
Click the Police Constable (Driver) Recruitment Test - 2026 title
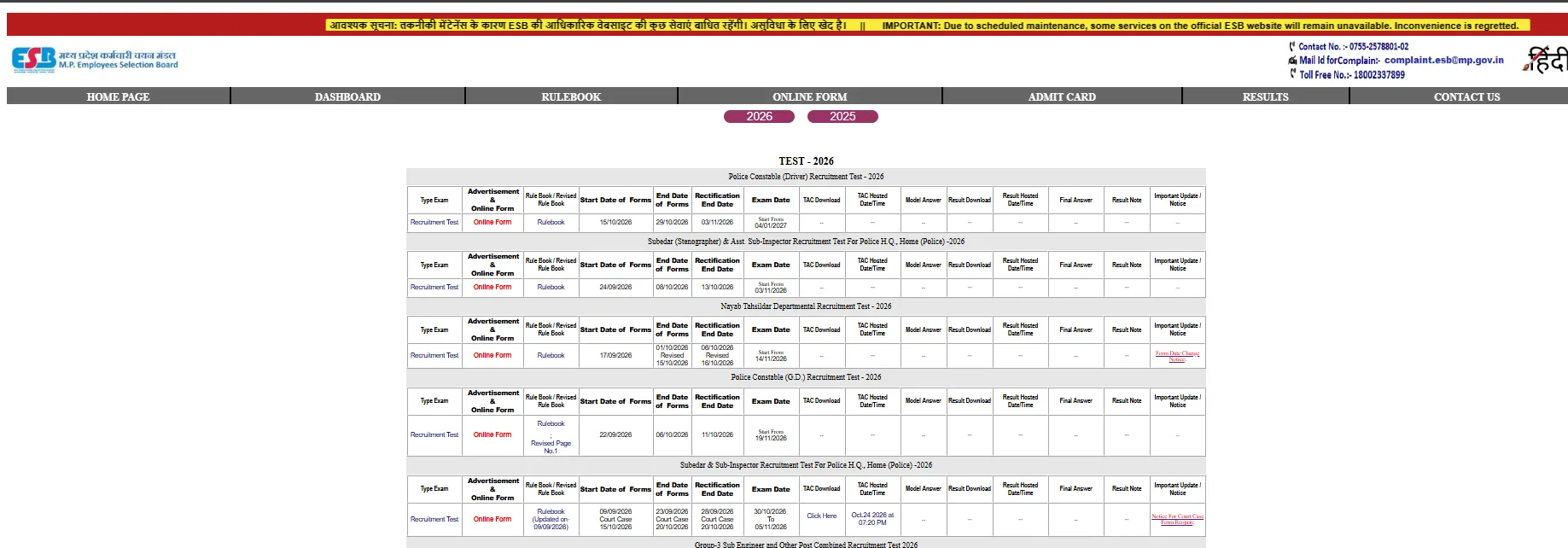click(x=806, y=177)
